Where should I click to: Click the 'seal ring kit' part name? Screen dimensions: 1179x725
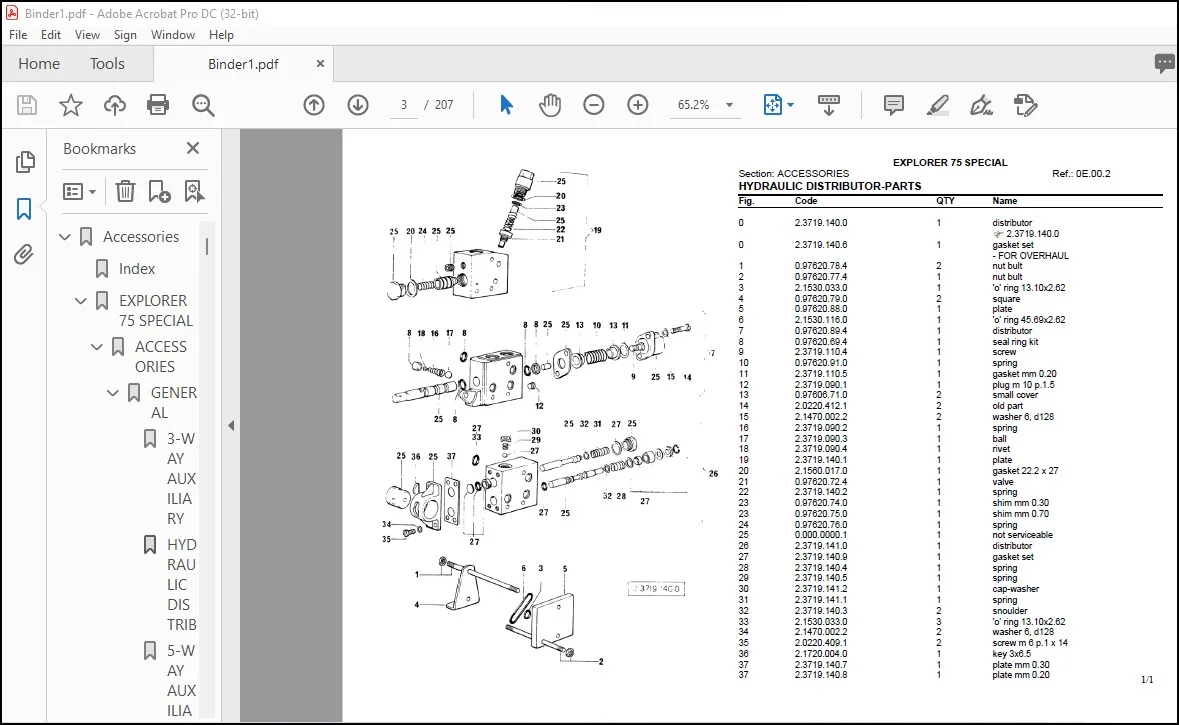click(x=1015, y=341)
